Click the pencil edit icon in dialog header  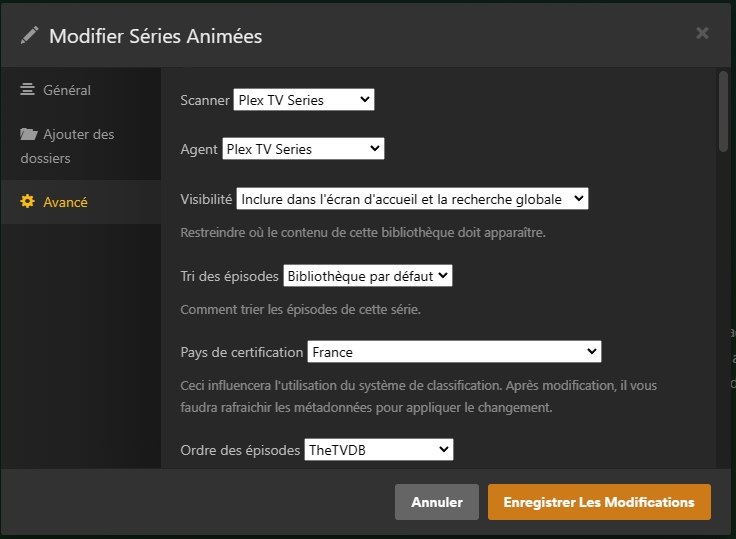[30, 36]
